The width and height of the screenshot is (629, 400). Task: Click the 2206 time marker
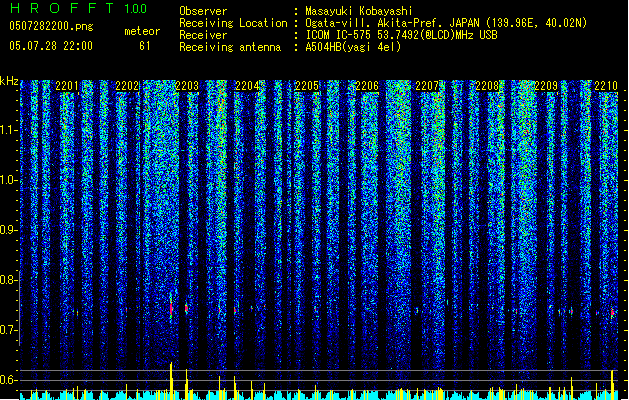[x=367, y=86]
